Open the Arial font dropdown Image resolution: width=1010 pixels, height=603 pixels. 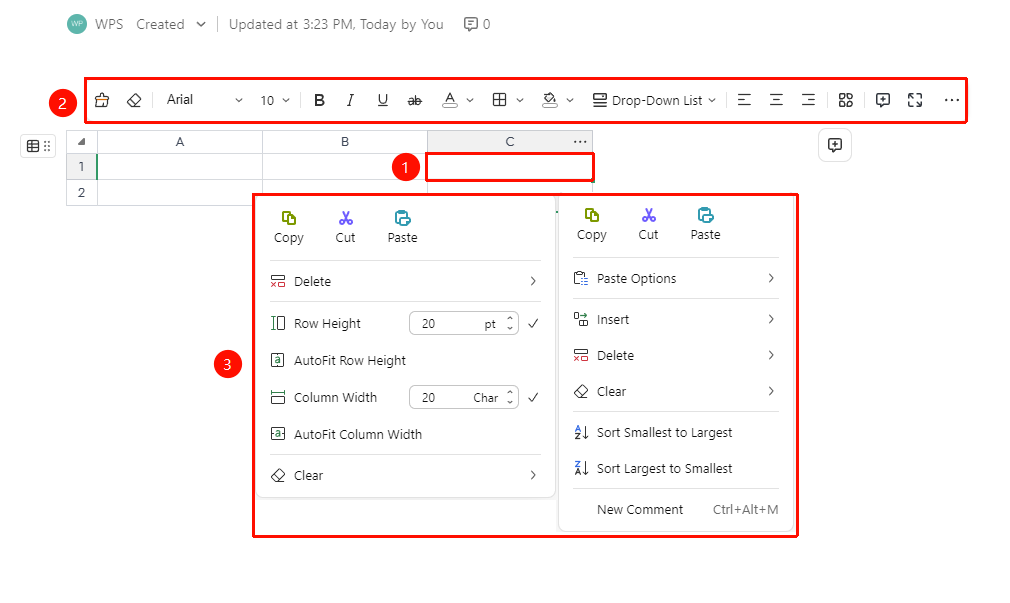click(204, 100)
